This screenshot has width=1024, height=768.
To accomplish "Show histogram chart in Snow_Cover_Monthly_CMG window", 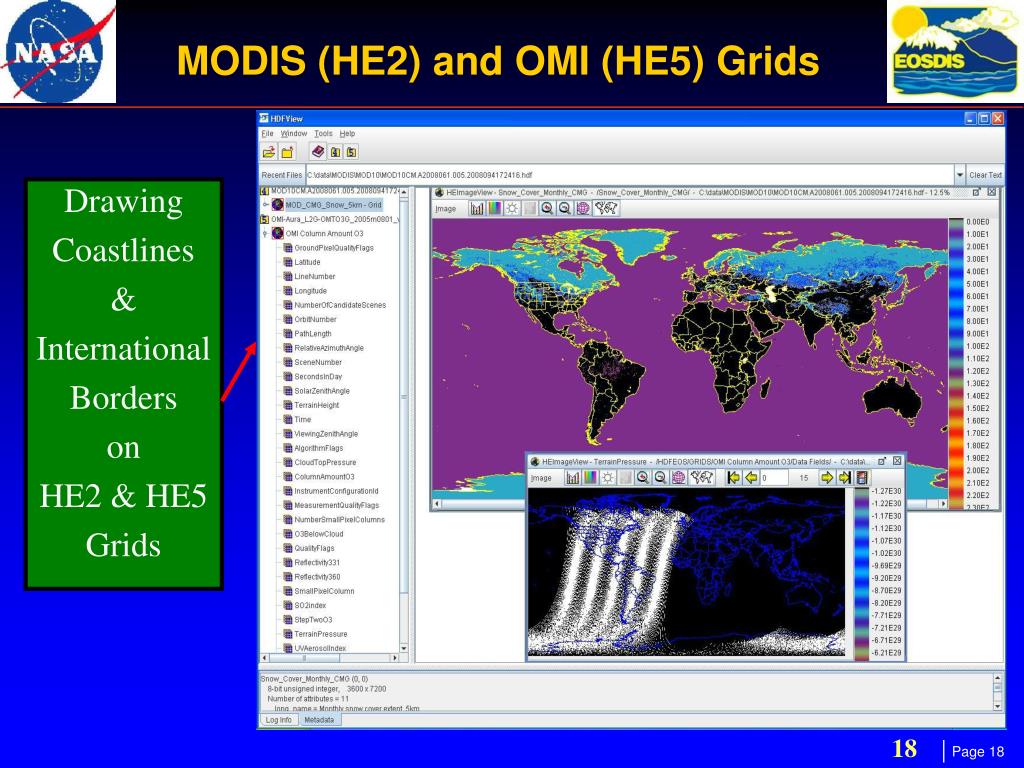I will [477, 208].
